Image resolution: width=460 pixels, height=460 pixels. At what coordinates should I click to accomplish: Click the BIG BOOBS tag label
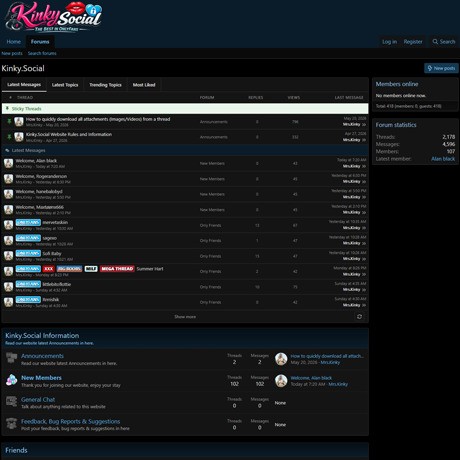[69, 269]
